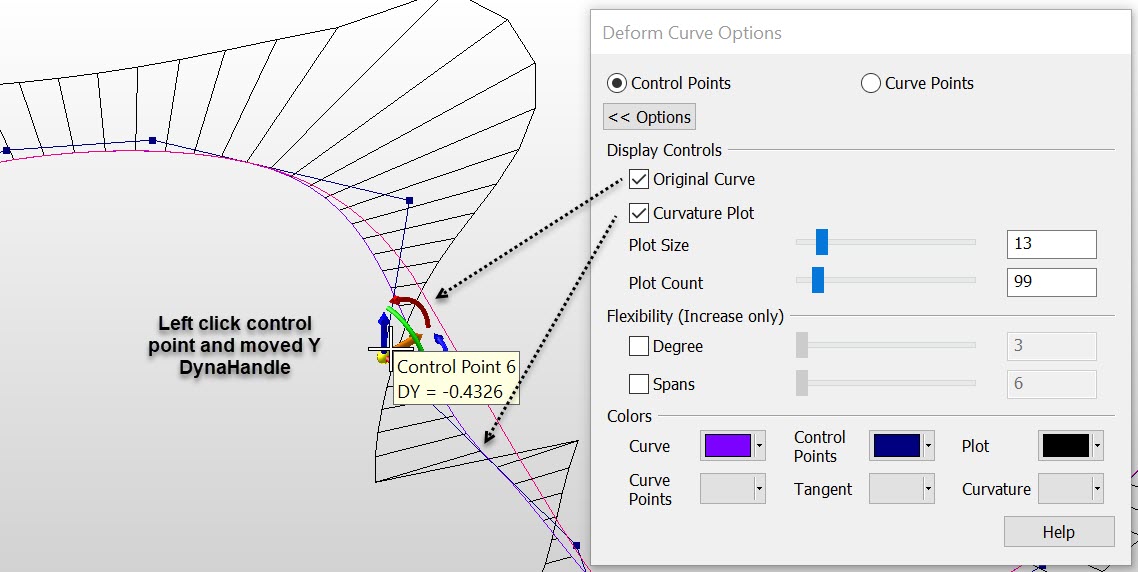Image resolution: width=1138 pixels, height=572 pixels.
Task: Enable the Spans flexibility checkbox
Action: [x=639, y=383]
